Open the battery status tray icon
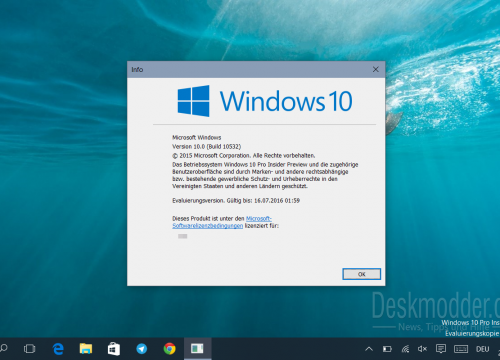This screenshot has width=500, height=360. 387,349
